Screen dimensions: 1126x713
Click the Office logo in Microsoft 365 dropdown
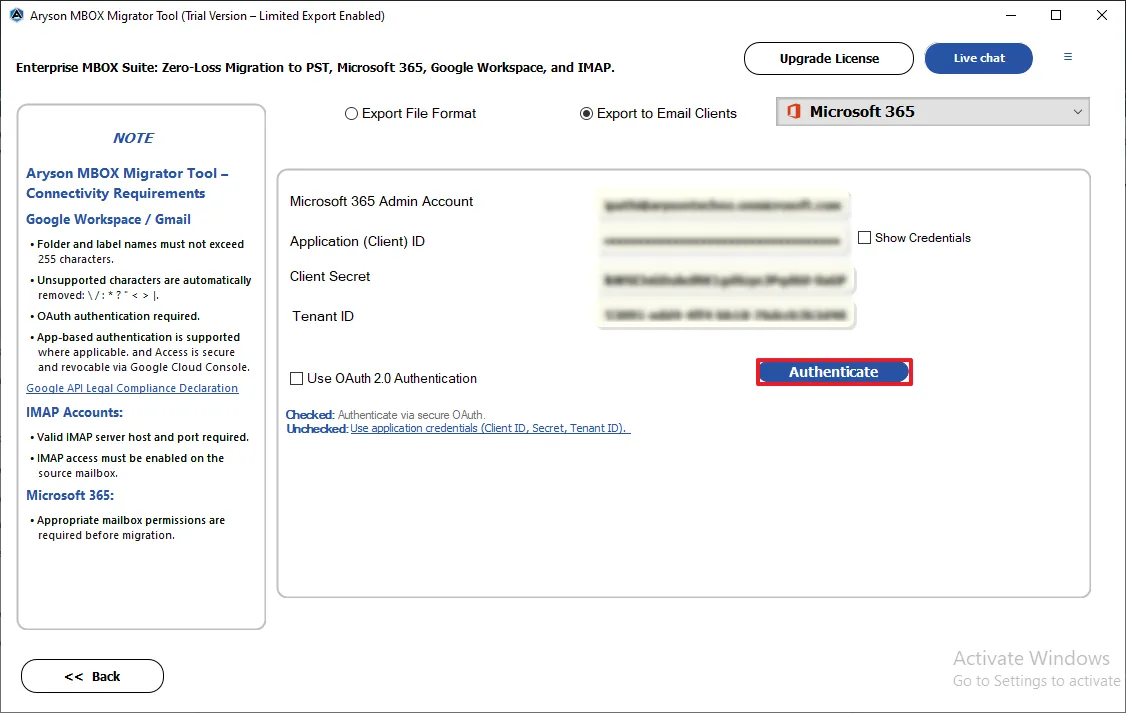pyautogui.click(x=794, y=111)
